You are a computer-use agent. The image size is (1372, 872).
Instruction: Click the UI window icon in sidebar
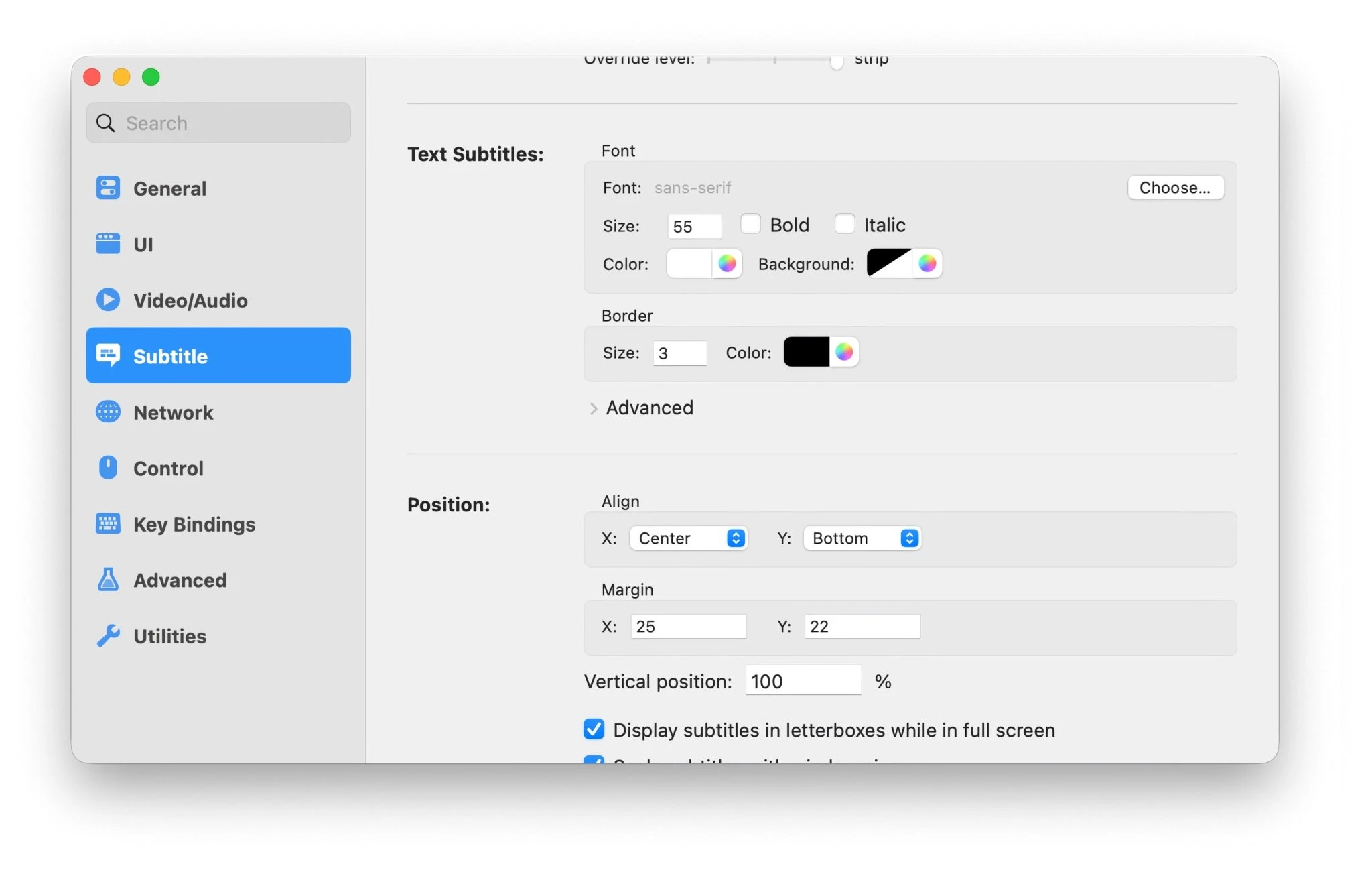coord(108,244)
